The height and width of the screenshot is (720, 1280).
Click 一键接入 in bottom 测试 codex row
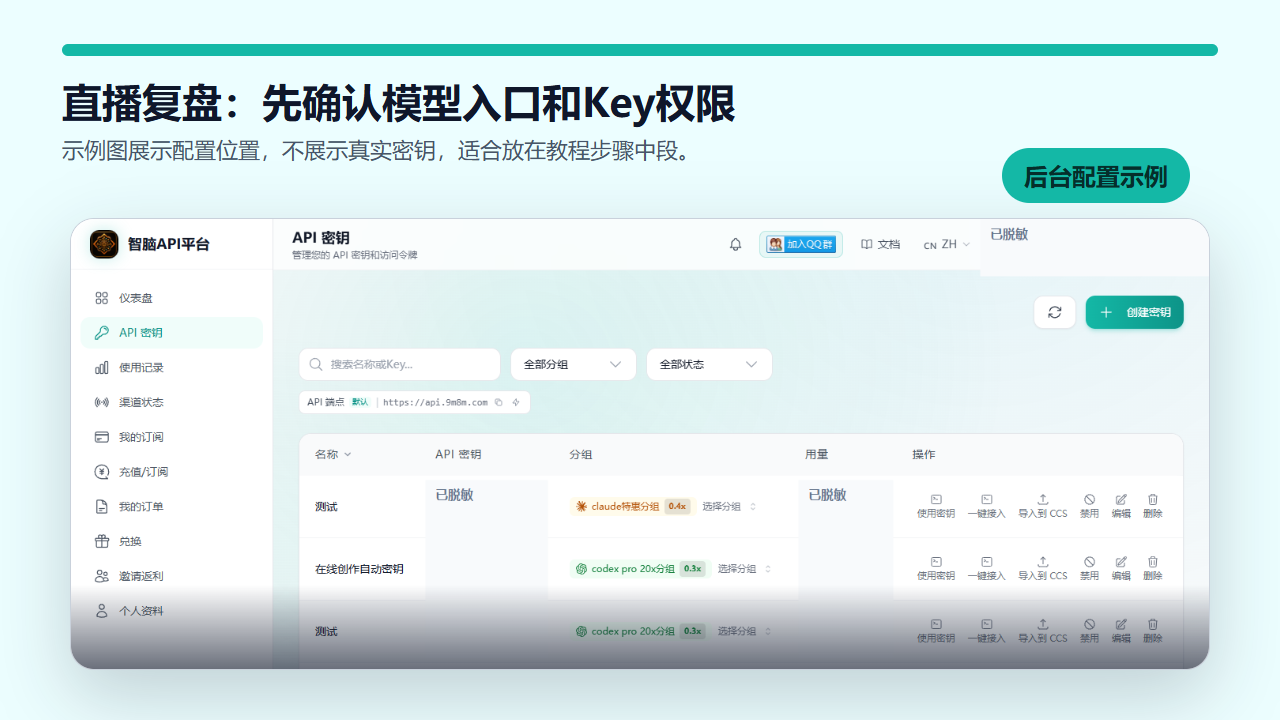pyautogui.click(x=987, y=630)
